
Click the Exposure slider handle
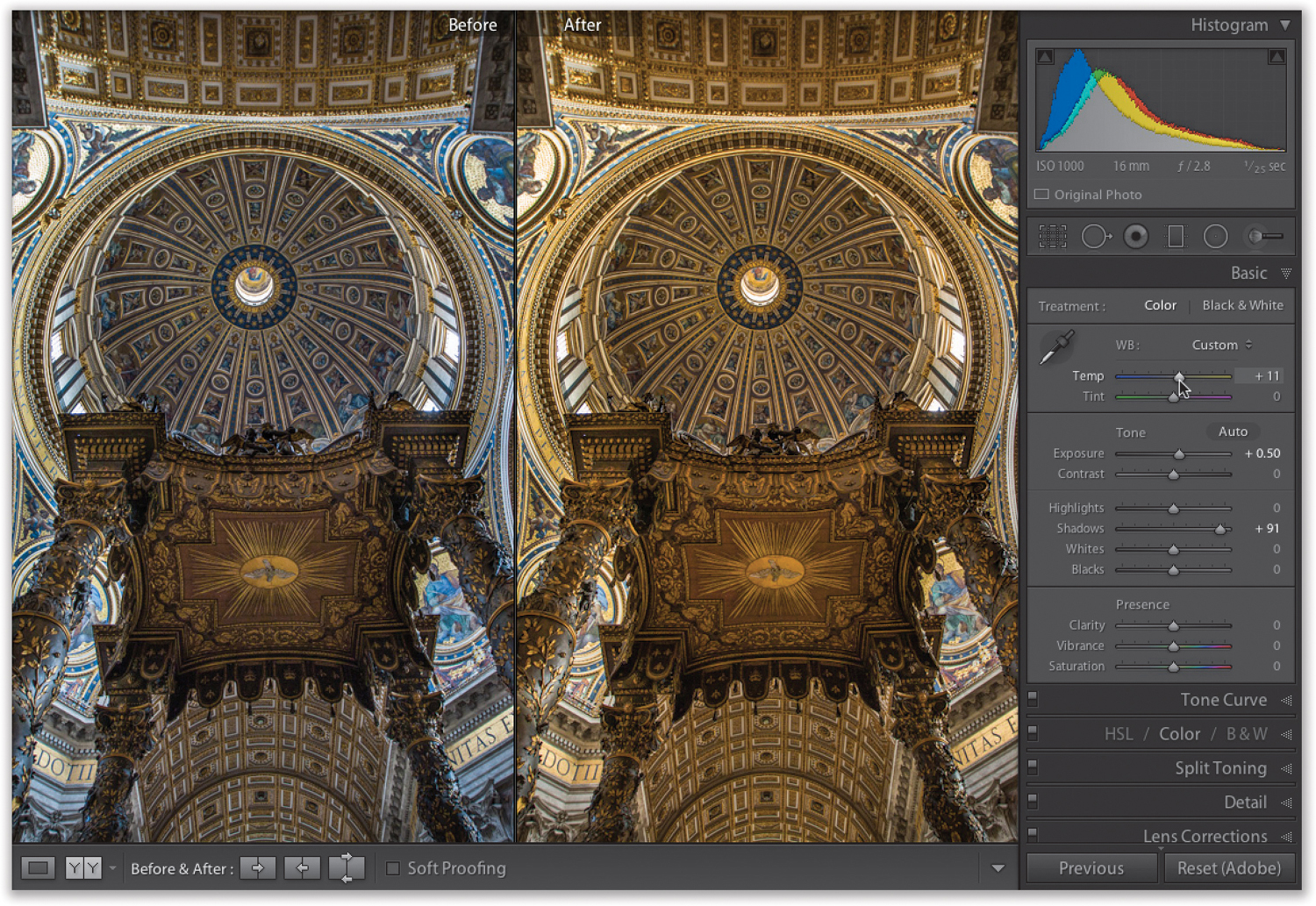coord(1179,454)
